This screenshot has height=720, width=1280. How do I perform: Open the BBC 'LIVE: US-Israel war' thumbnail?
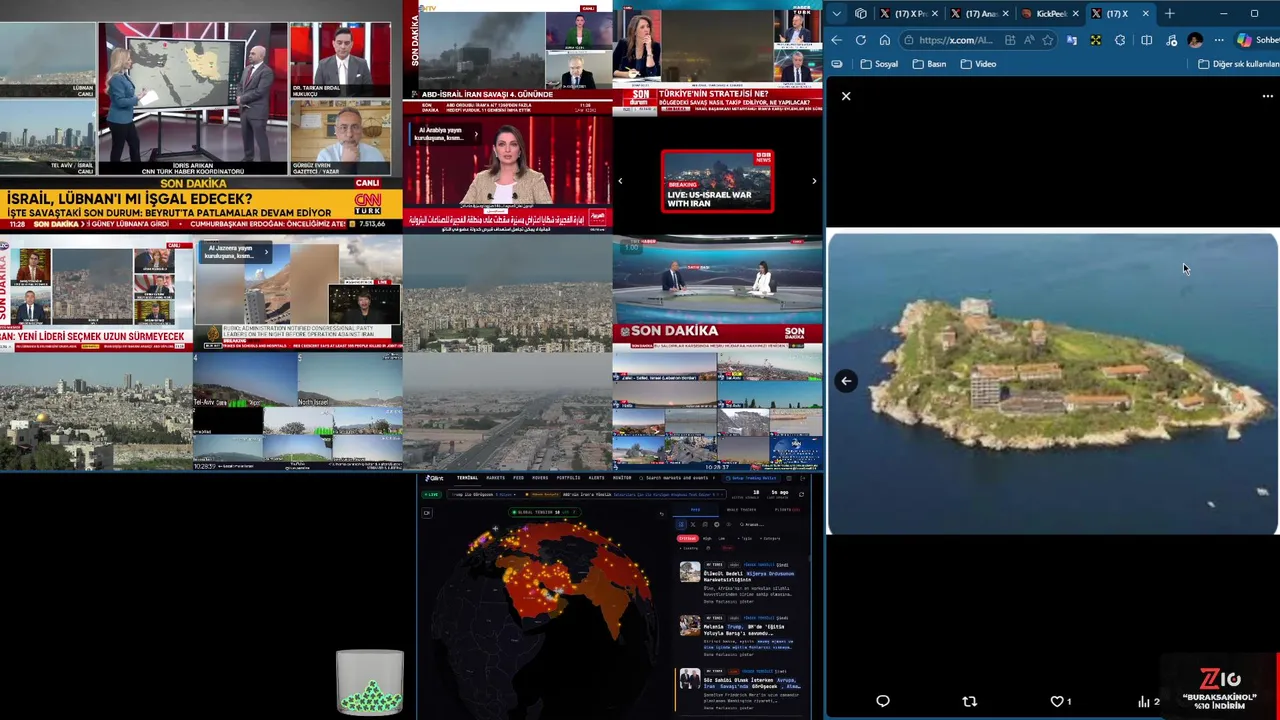tap(717, 181)
